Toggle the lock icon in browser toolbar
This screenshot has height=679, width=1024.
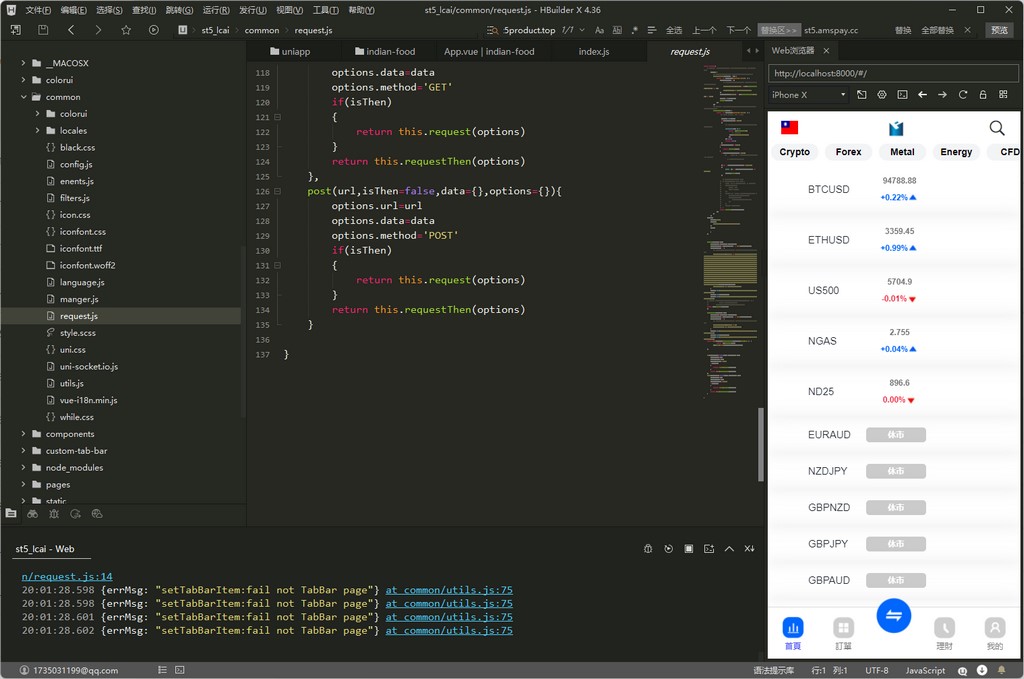(x=983, y=95)
